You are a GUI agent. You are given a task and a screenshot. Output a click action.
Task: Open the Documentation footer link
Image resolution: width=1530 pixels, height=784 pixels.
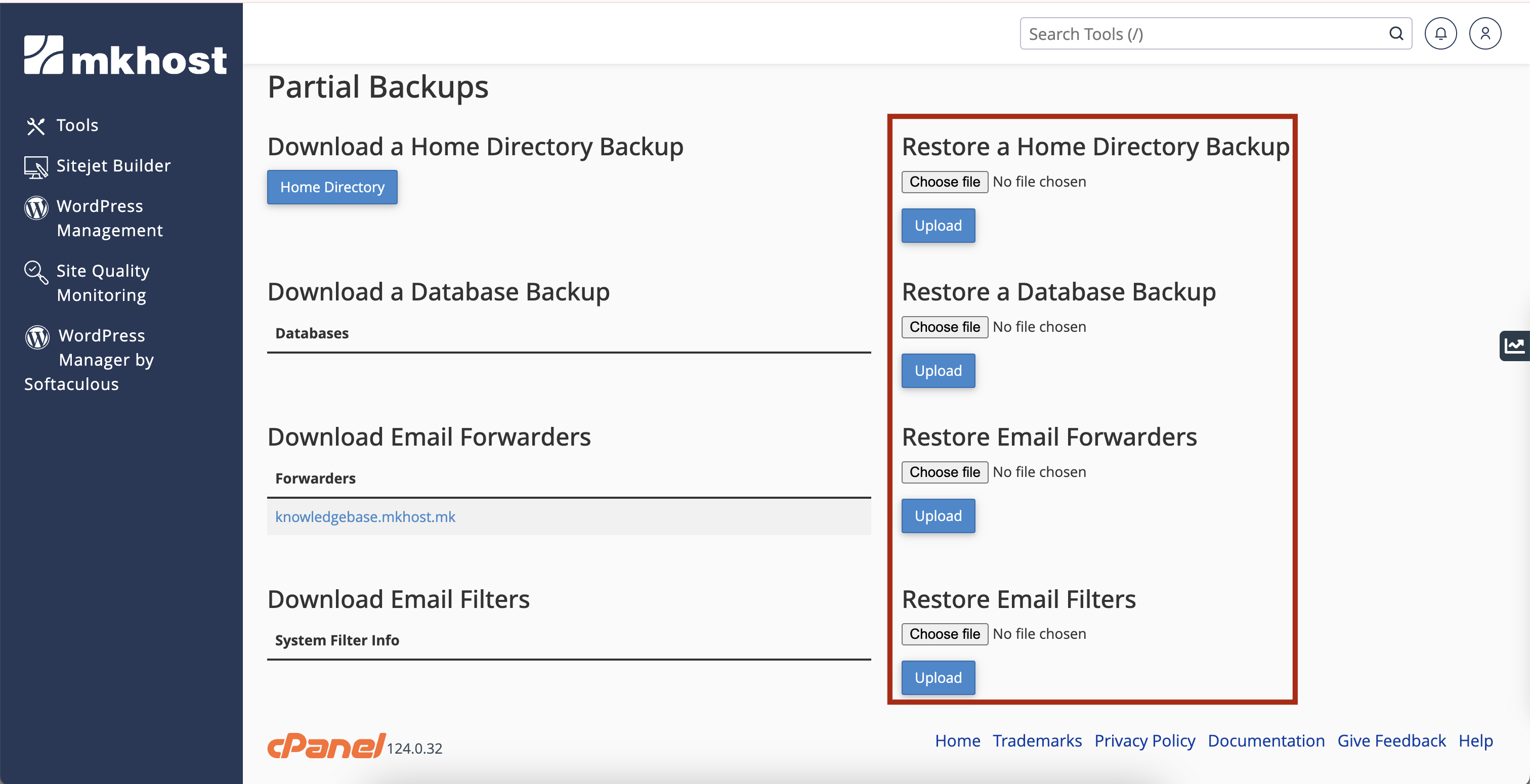click(1266, 741)
